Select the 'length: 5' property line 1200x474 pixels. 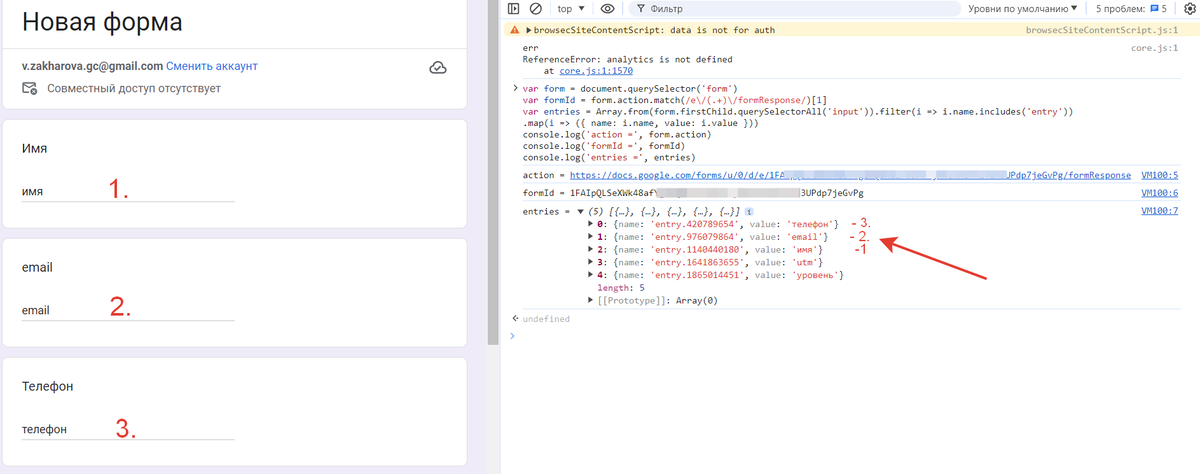pyautogui.click(x=621, y=288)
